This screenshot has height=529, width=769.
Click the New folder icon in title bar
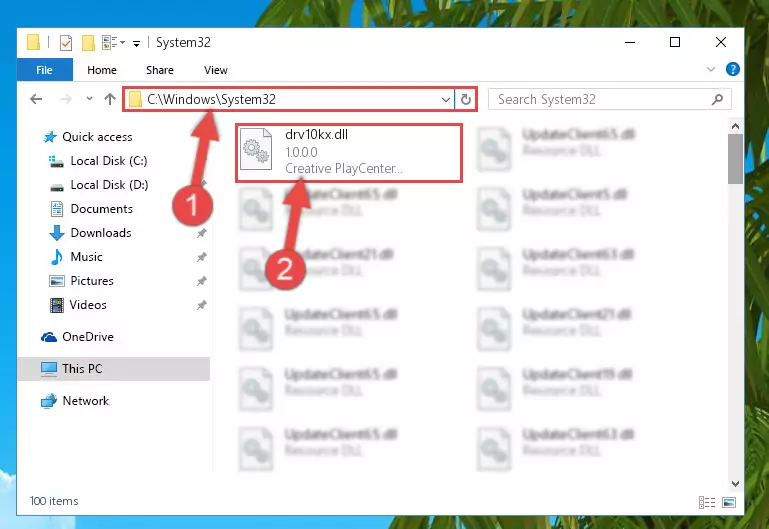pyautogui.click(x=88, y=43)
